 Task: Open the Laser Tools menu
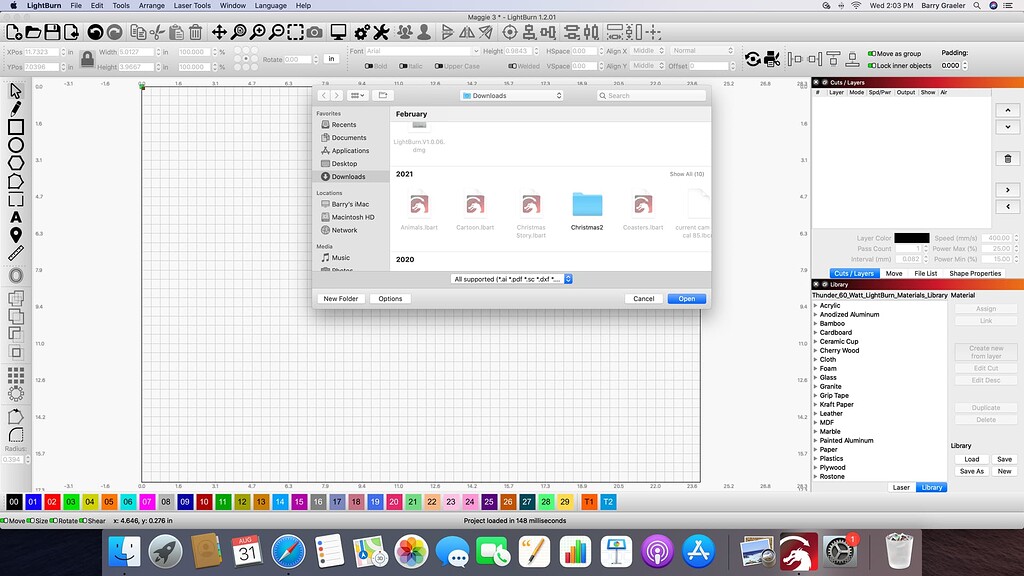point(192,5)
